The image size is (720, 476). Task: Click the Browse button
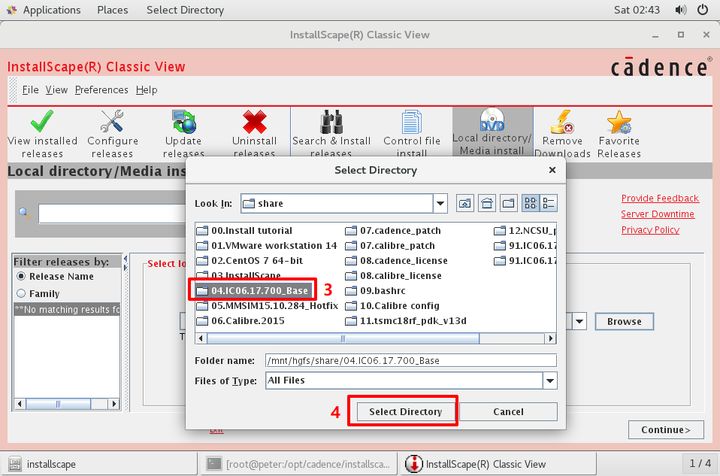[624, 321]
